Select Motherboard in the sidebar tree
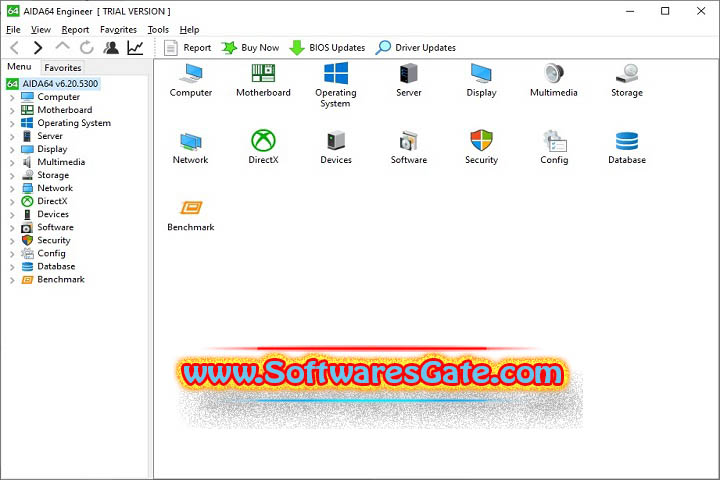The width and height of the screenshot is (720, 480). click(65, 110)
